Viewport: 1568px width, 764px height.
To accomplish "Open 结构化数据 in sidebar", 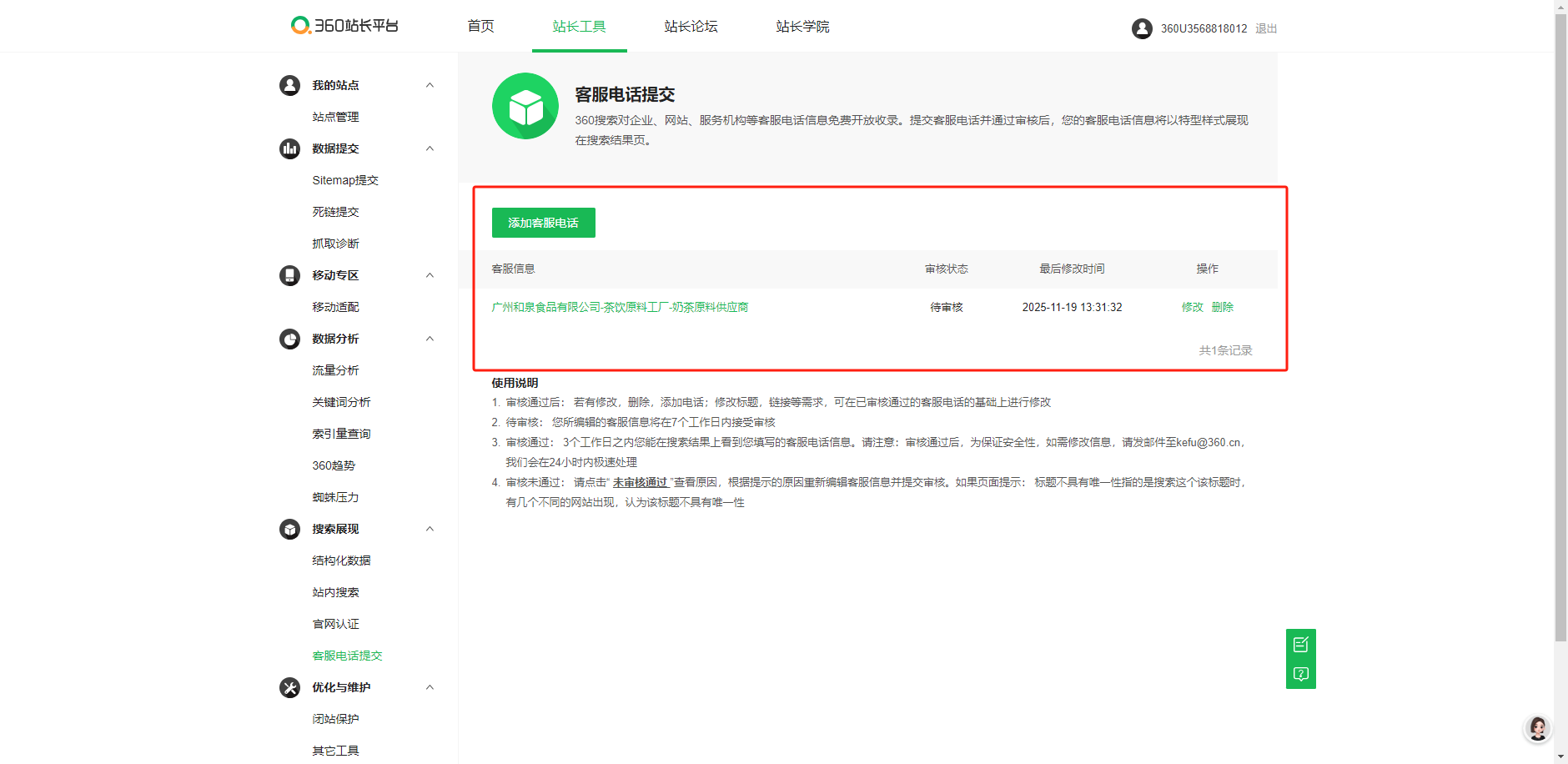I will pyautogui.click(x=341, y=560).
